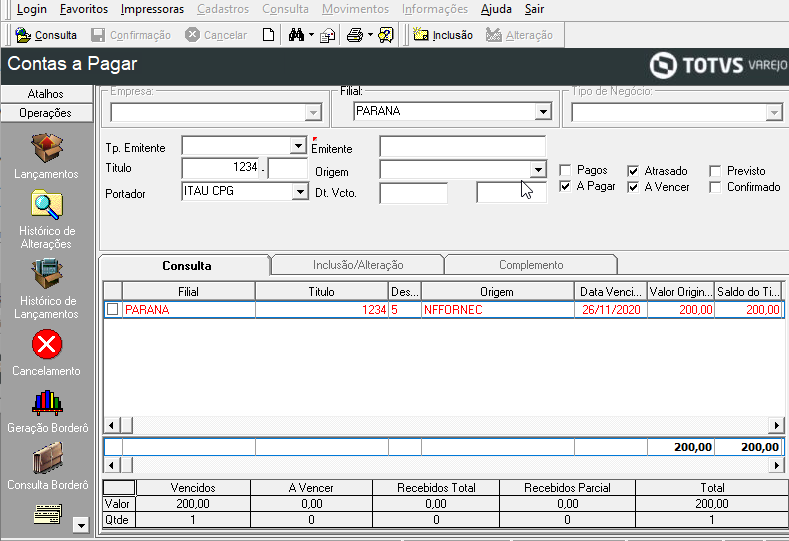Click the Inclusão toolbar icon
This screenshot has width=789, height=541.
(x=421, y=34)
